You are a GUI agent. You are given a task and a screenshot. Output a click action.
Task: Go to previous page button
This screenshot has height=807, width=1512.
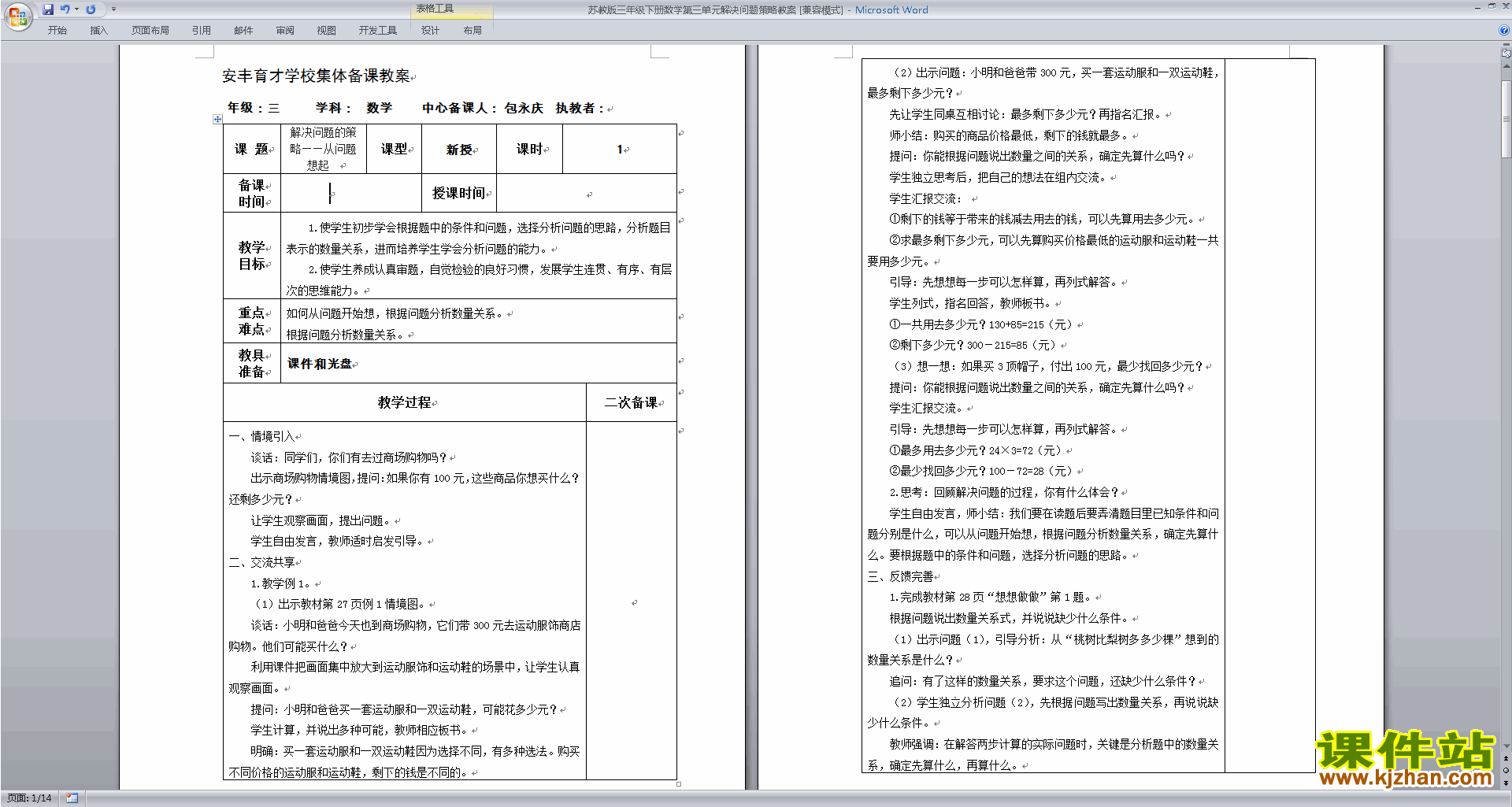(x=1506, y=758)
